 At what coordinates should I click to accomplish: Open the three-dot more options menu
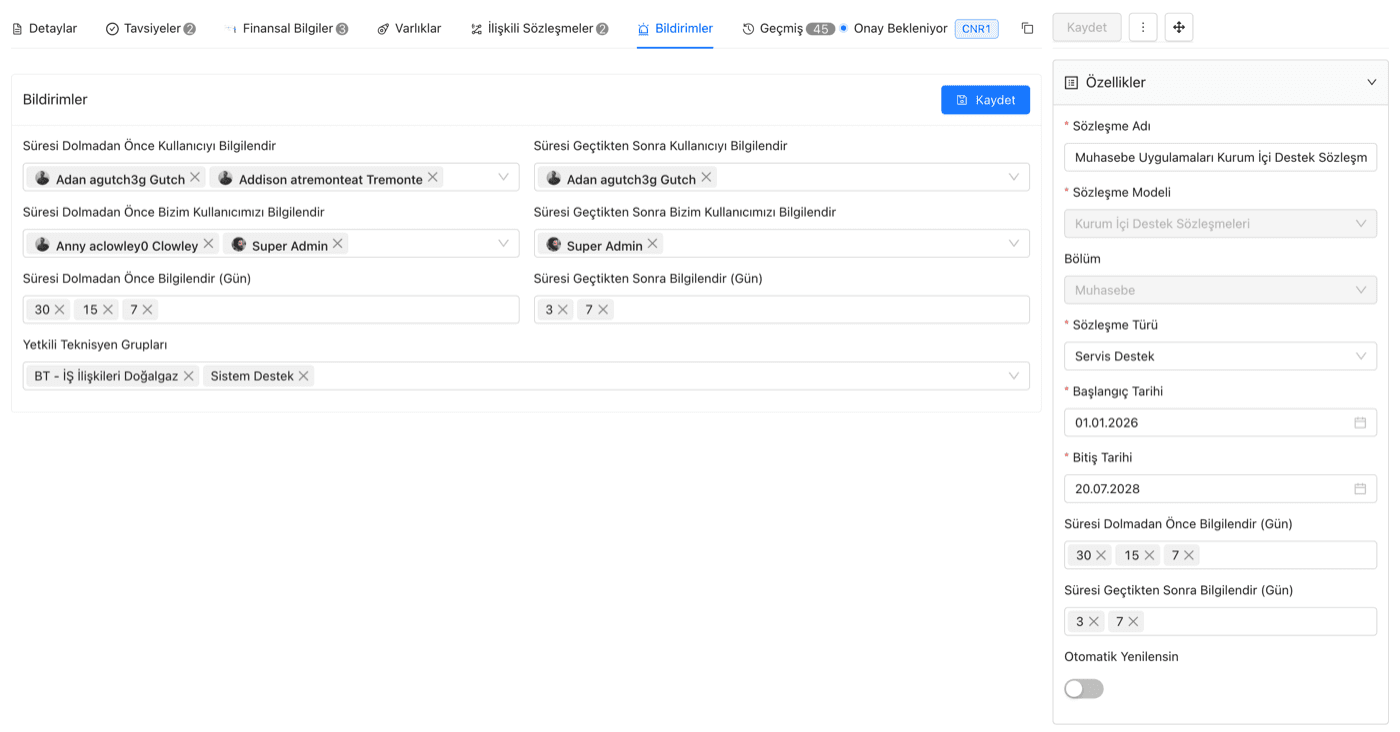click(x=1143, y=28)
